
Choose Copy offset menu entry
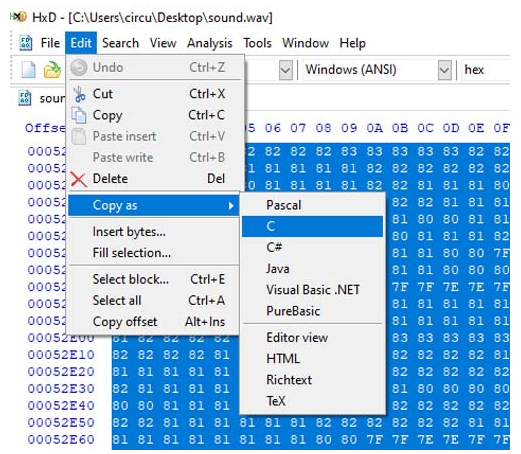tap(154, 322)
